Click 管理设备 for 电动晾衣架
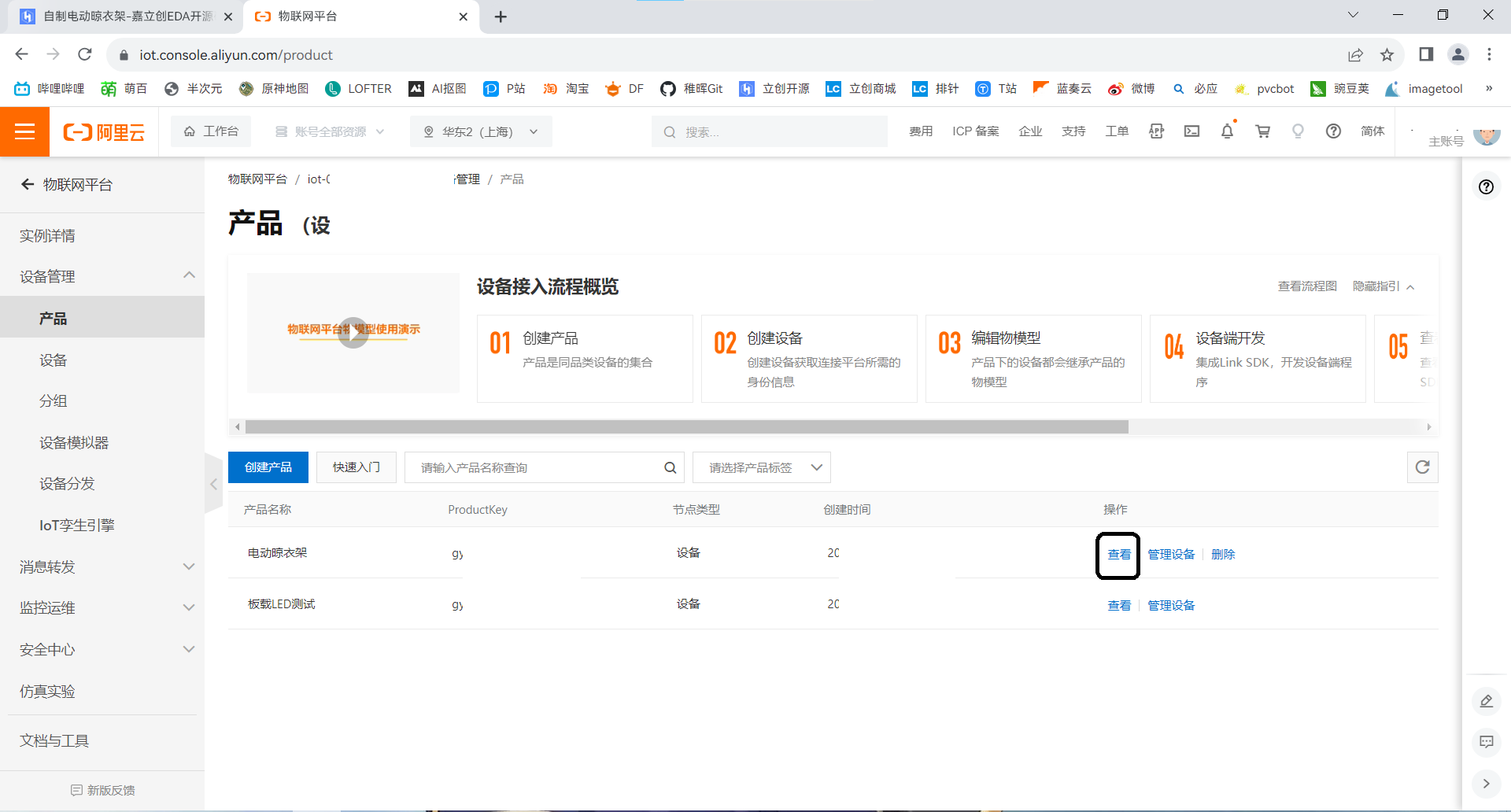1511x812 pixels. [1171, 554]
